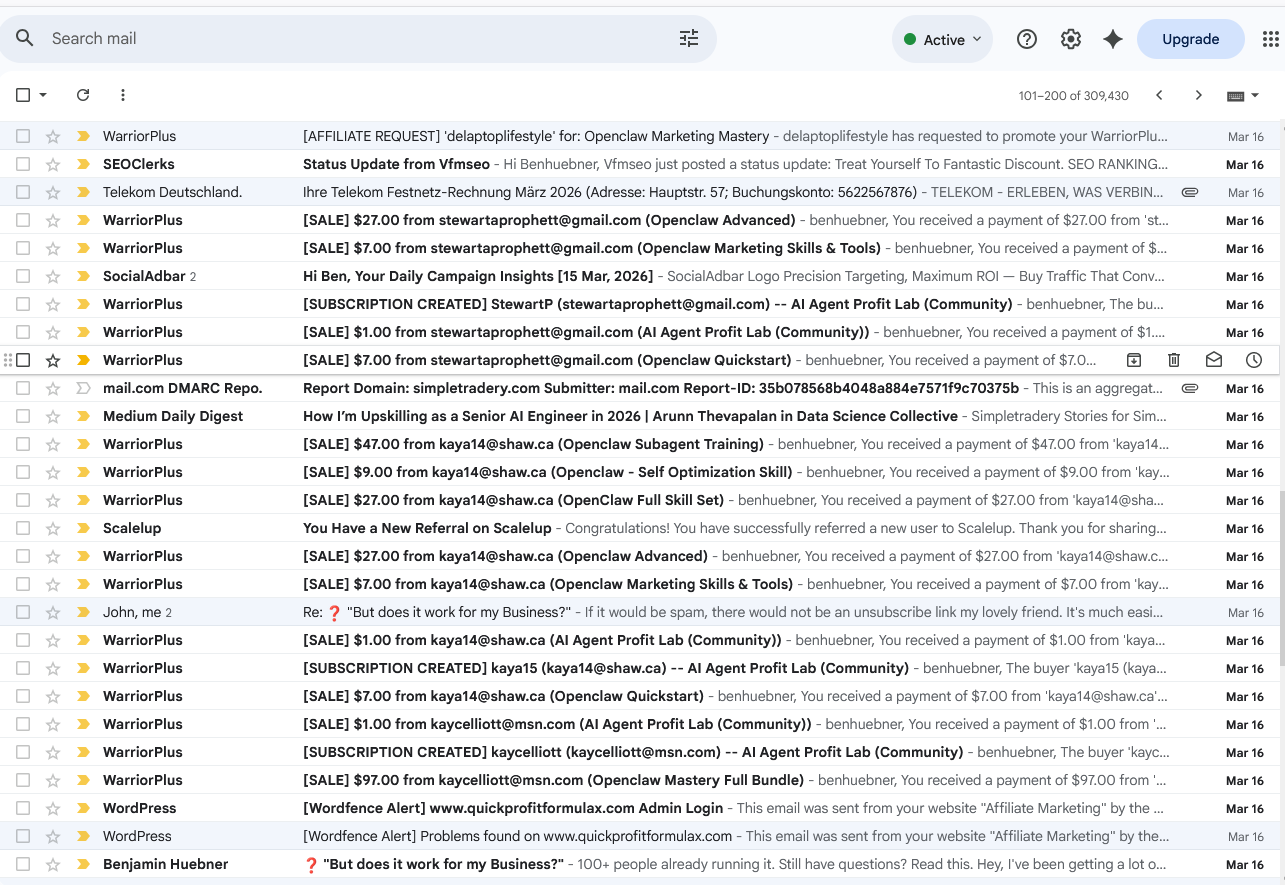Open the Active status dropdown
Image resolution: width=1285 pixels, height=885 pixels.
pyautogui.click(x=941, y=38)
